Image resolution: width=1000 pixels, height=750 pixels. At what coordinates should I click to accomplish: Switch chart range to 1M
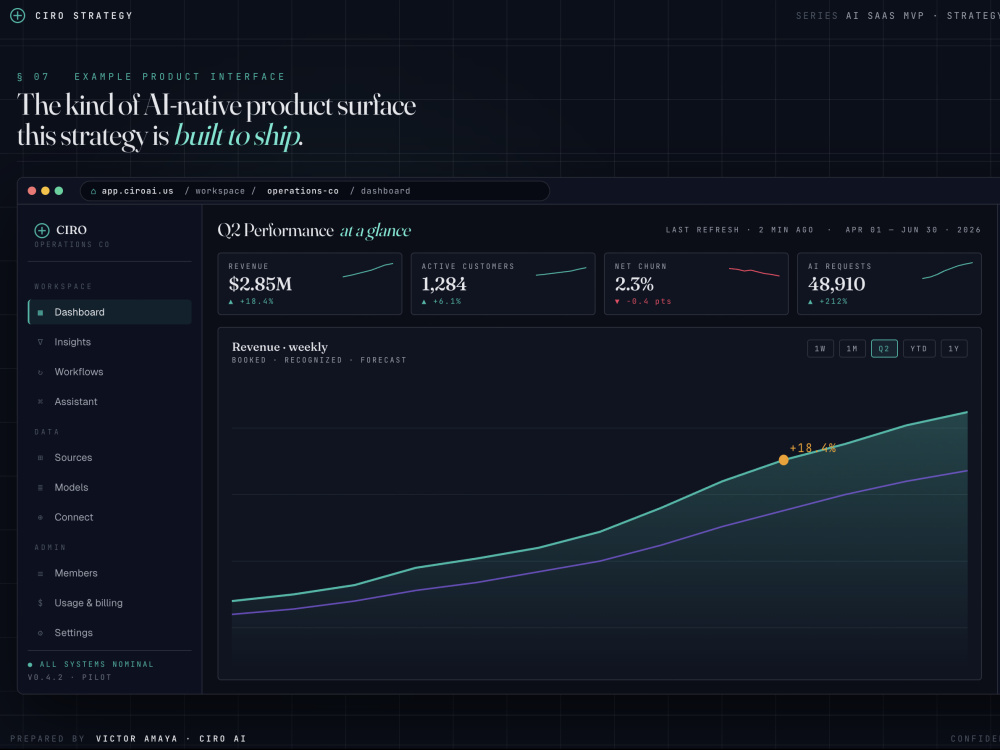coord(852,349)
